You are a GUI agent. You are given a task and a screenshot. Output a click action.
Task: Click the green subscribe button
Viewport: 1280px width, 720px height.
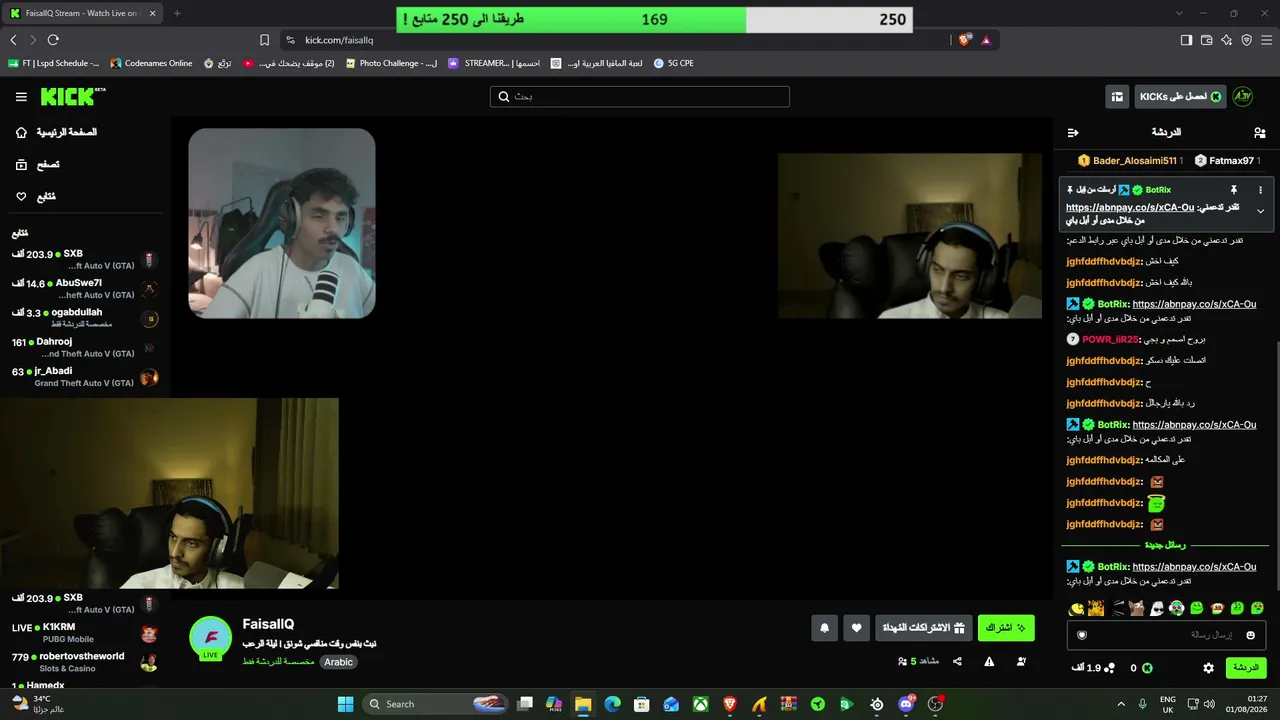click(x=1006, y=628)
